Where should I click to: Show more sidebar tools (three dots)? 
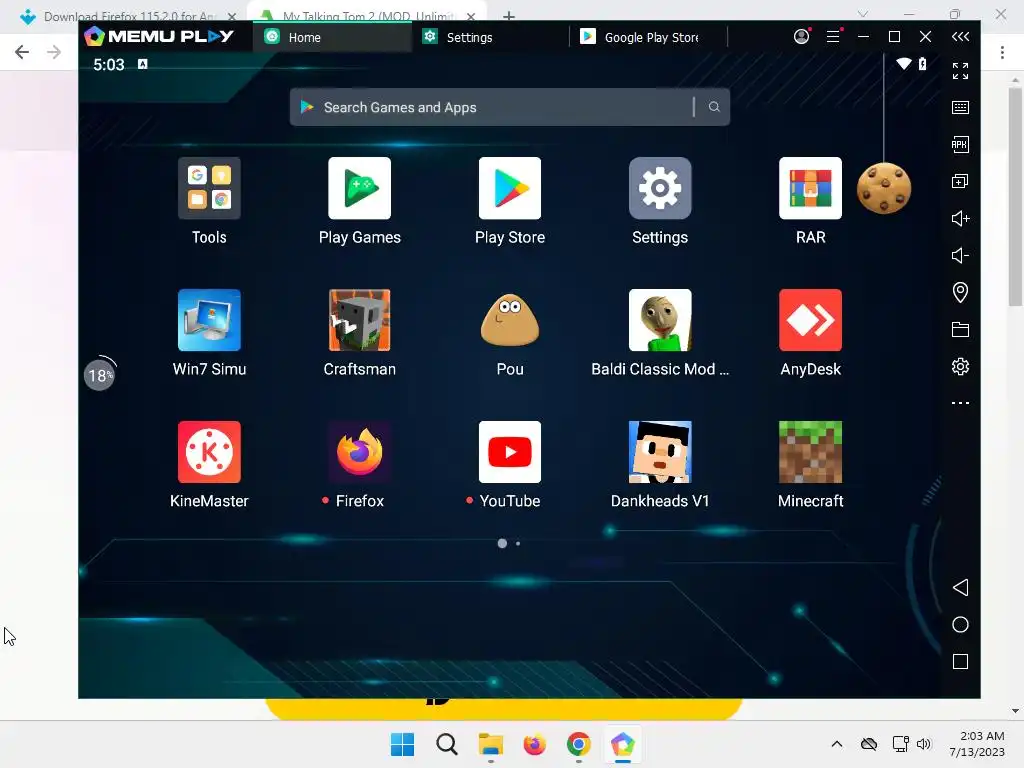[960, 403]
